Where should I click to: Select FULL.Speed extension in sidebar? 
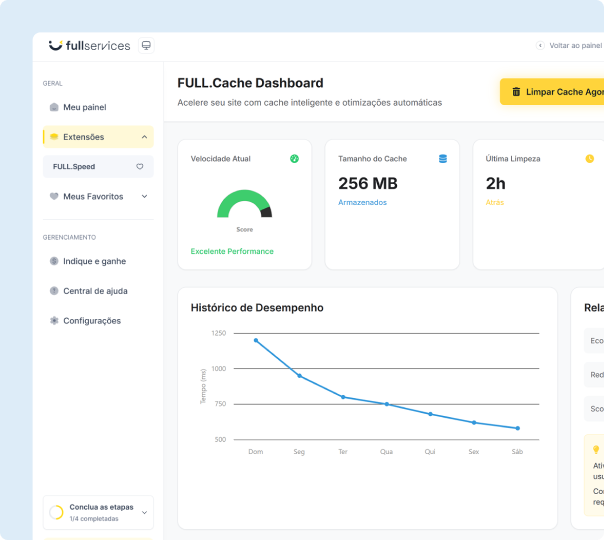75,167
